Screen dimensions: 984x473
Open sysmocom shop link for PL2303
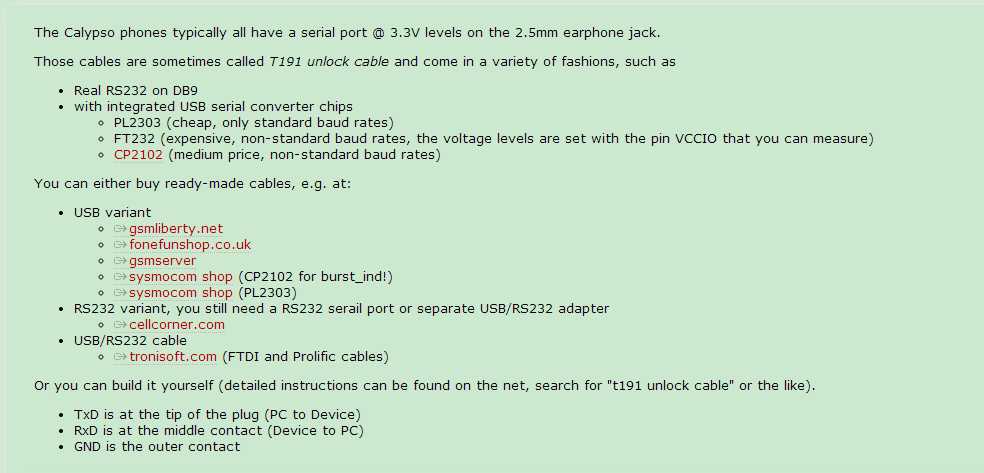[181, 293]
